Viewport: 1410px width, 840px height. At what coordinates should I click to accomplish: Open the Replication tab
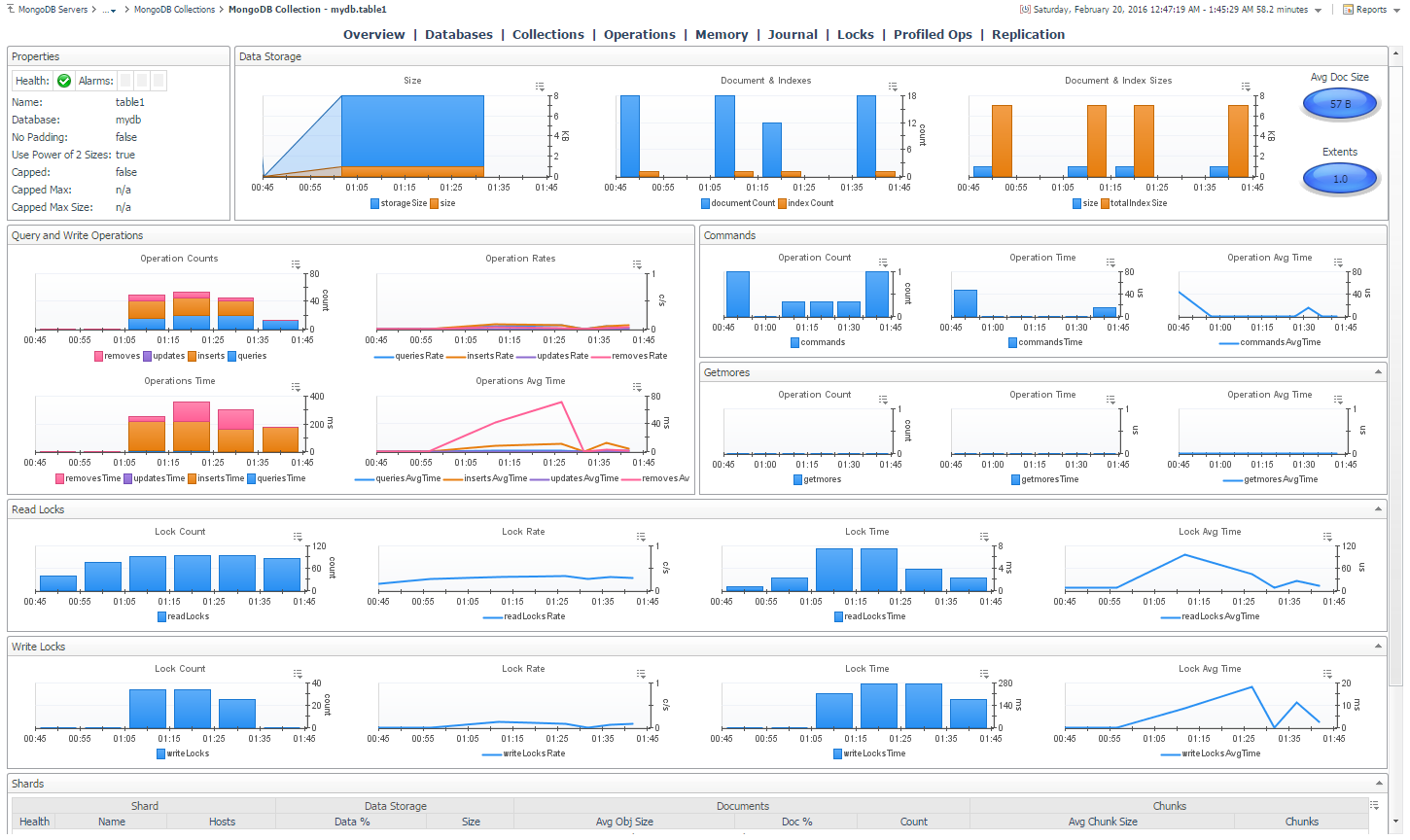1028,34
